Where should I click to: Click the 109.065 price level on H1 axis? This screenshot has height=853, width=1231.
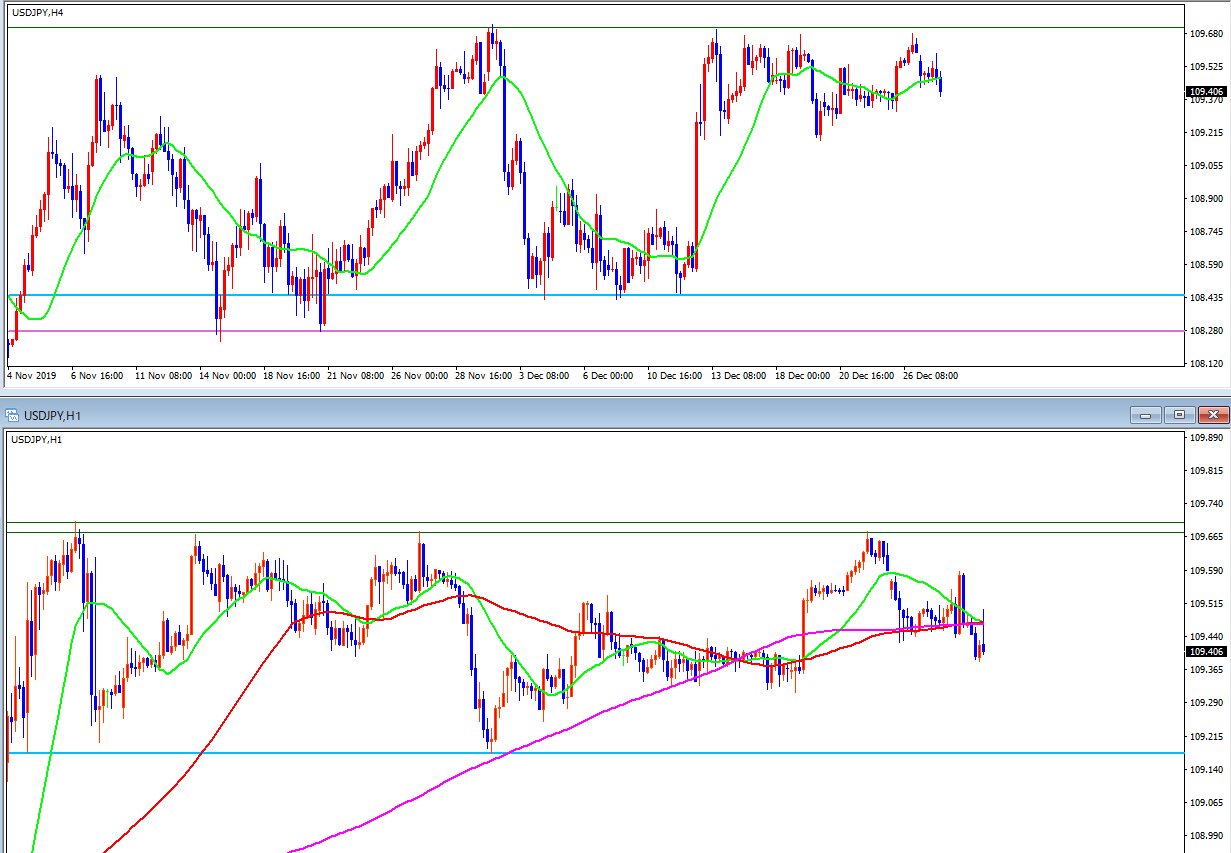[1207, 802]
